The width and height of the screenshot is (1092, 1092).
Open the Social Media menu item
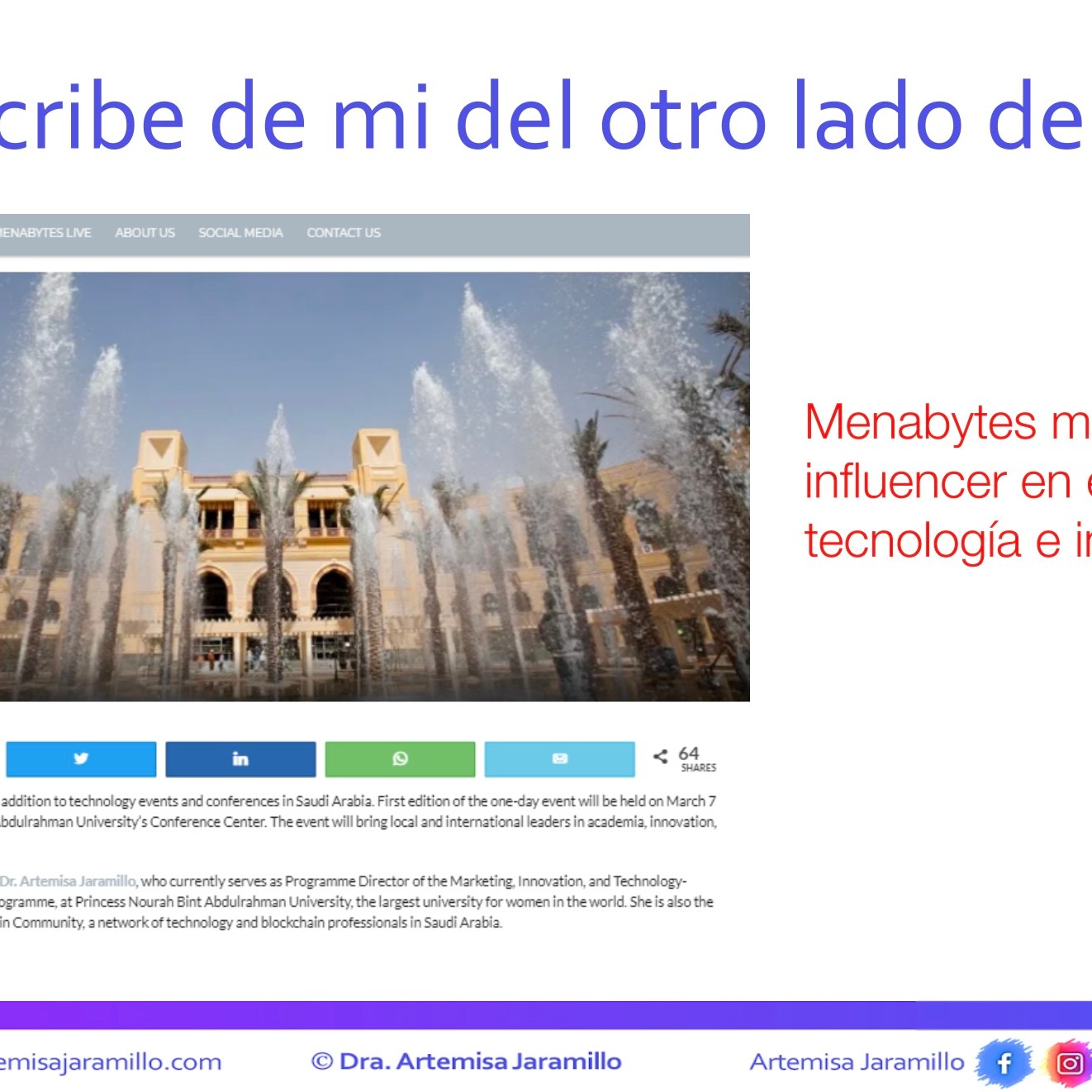240,233
